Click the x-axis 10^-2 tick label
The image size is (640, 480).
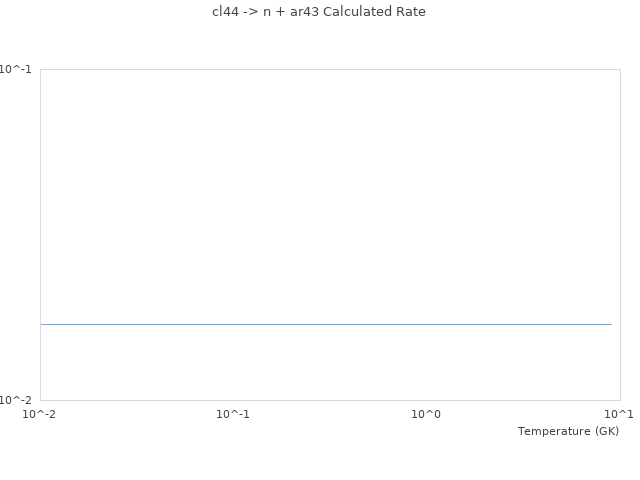pyautogui.click(x=40, y=414)
